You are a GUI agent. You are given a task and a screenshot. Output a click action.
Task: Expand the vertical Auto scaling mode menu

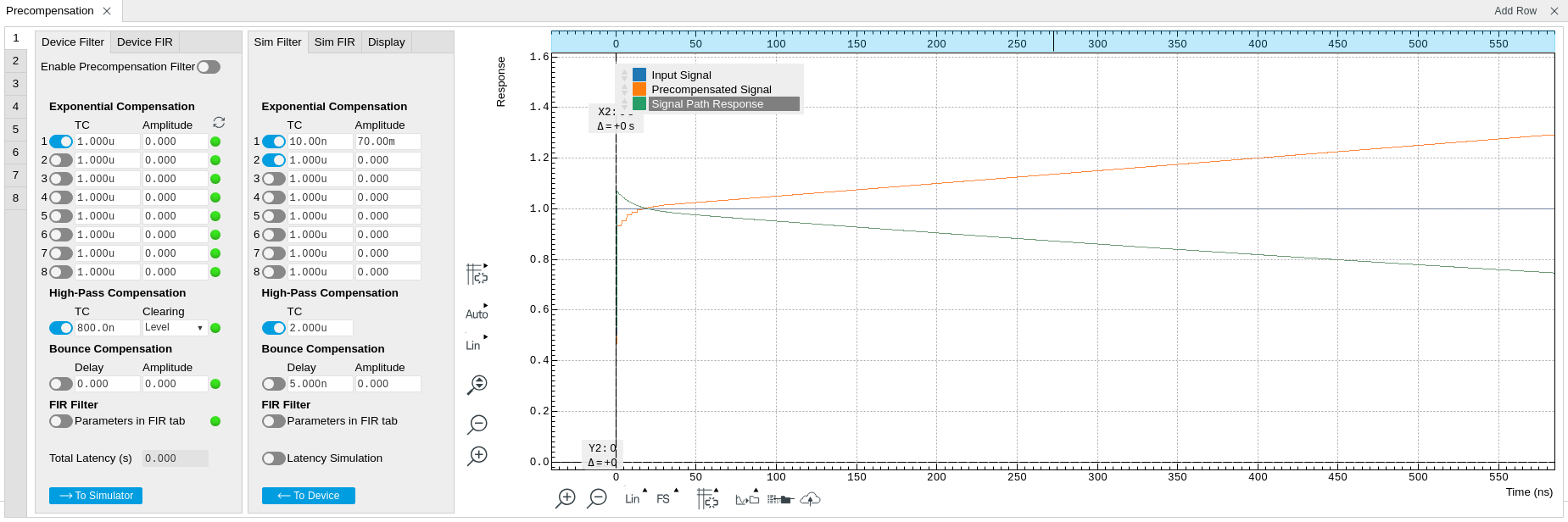click(477, 314)
